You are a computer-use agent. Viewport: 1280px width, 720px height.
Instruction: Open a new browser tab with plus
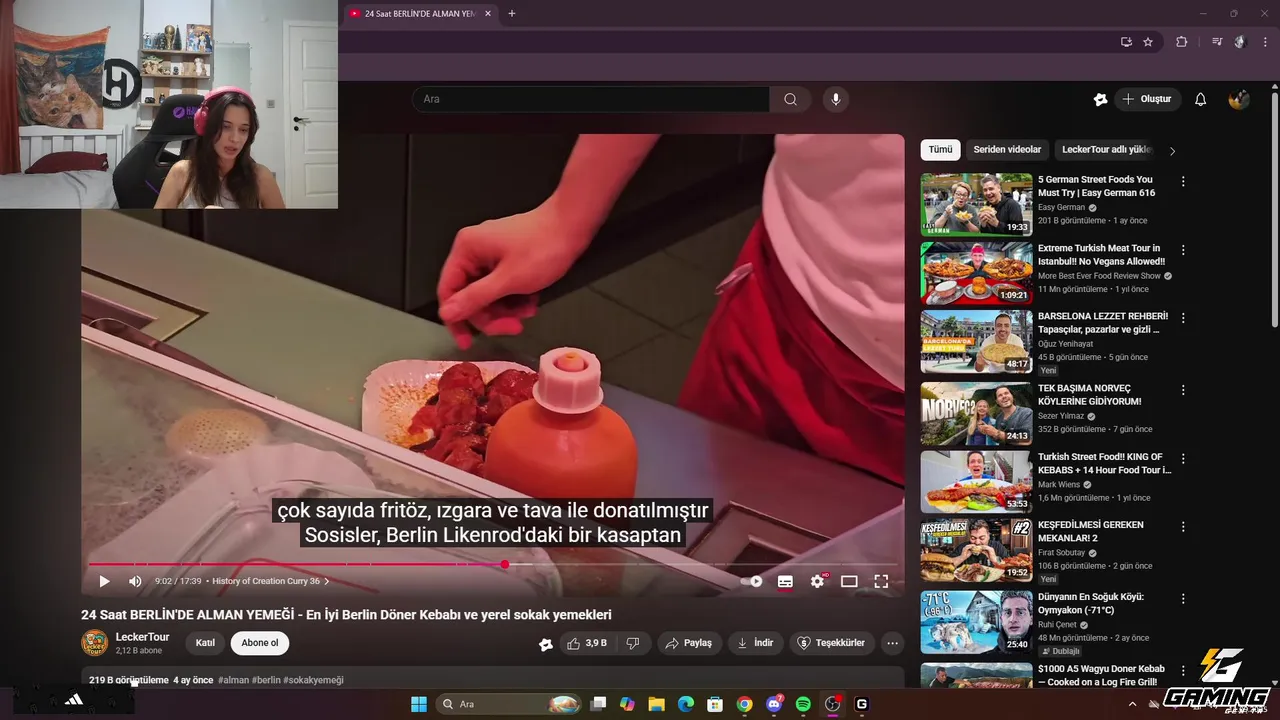[x=512, y=14]
